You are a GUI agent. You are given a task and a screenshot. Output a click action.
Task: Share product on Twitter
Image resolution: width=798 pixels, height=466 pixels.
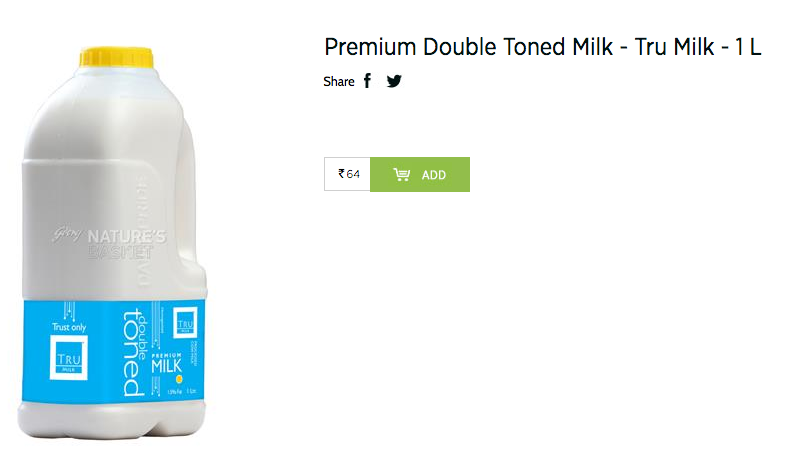point(394,81)
